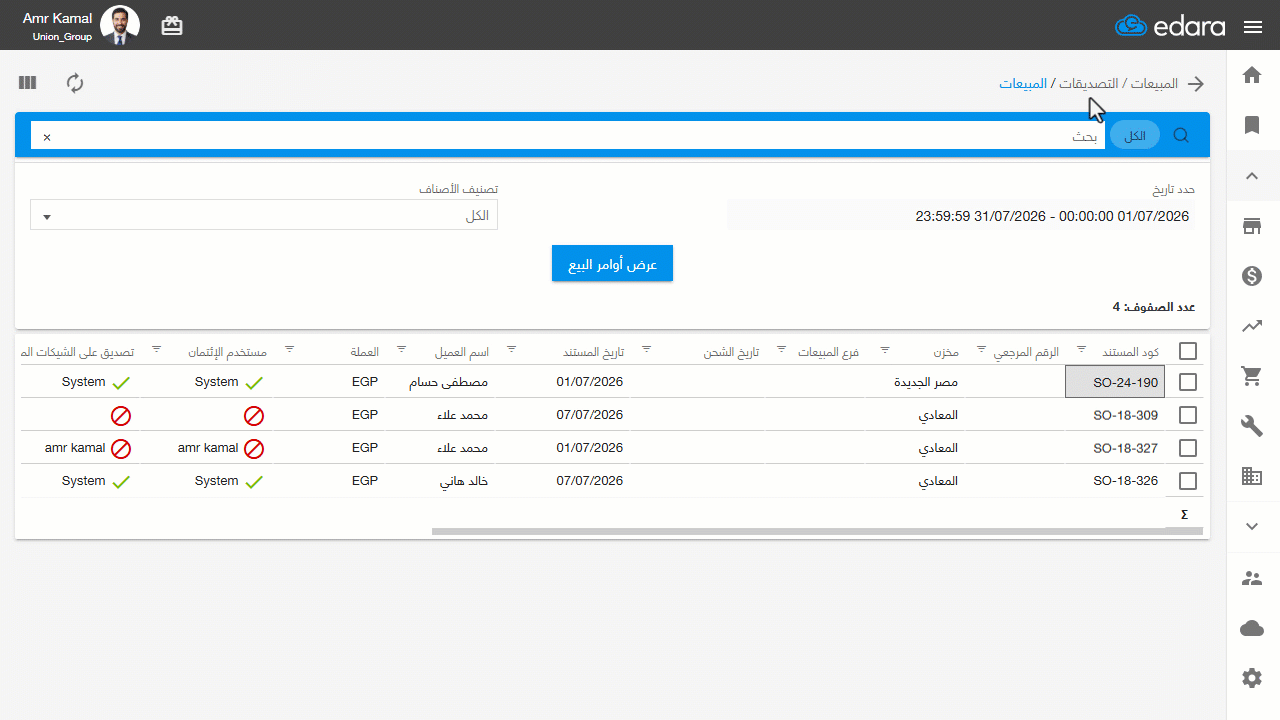Open filter for تاريخ المستند column

[x=511, y=349]
